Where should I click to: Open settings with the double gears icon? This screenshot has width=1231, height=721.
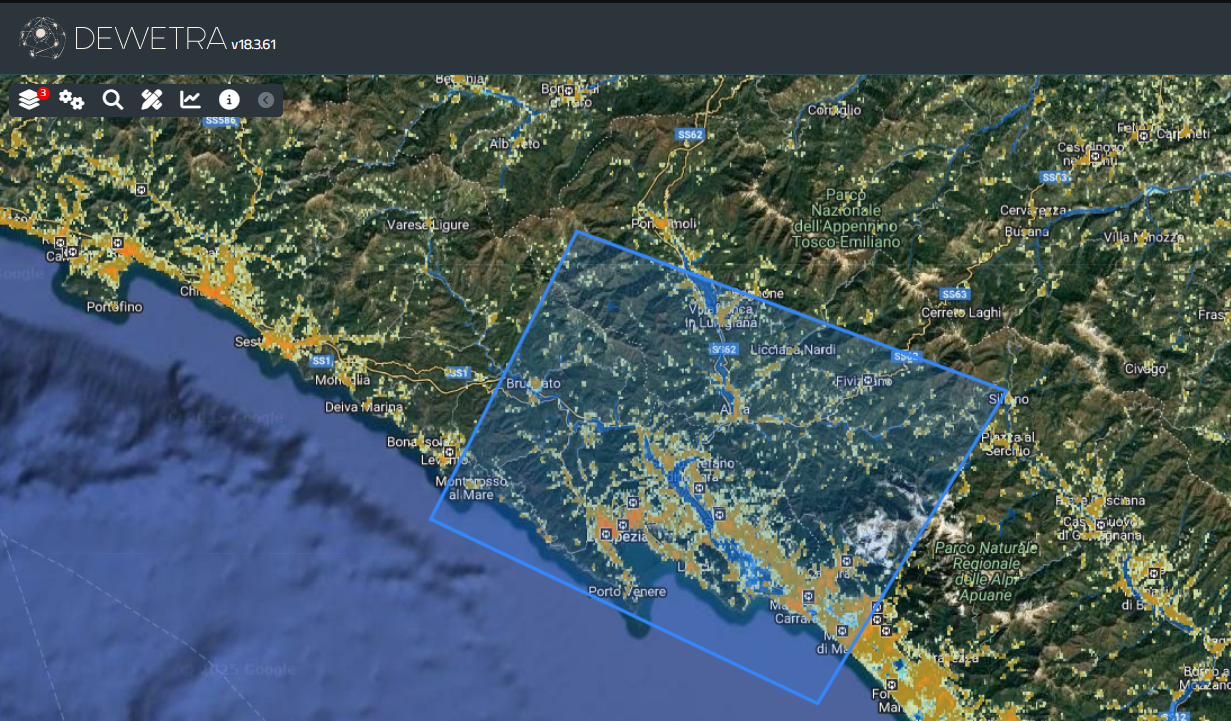[x=71, y=99]
